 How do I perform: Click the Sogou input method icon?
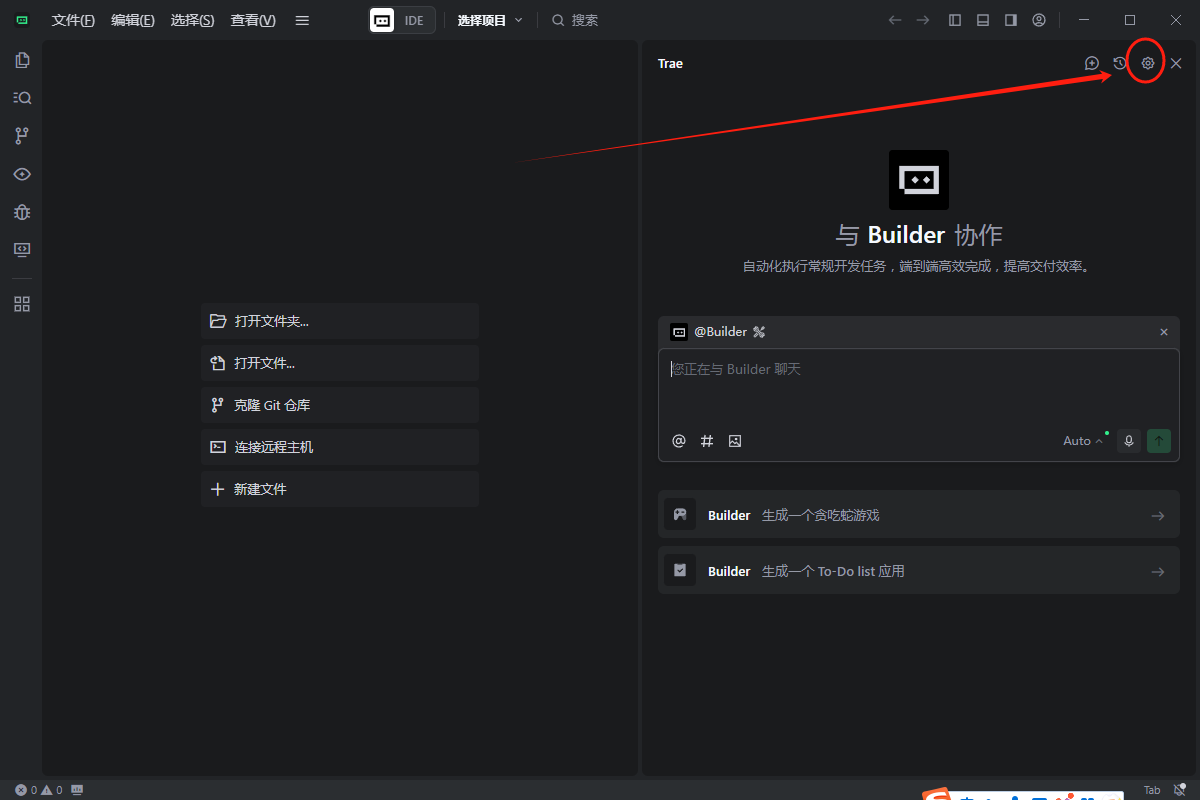(x=937, y=795)
